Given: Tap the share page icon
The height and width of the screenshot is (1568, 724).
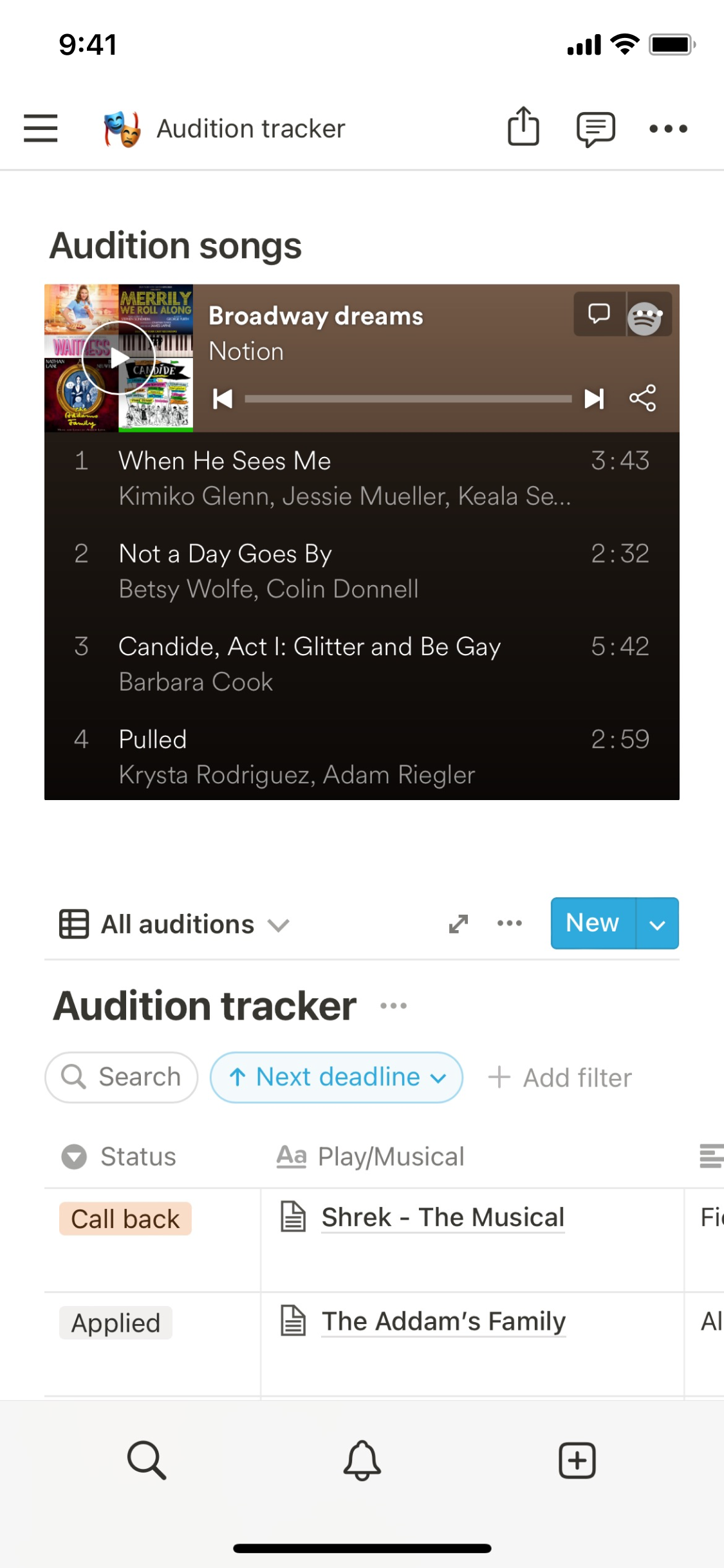Looking at the screenshot, I should point(523,127).
